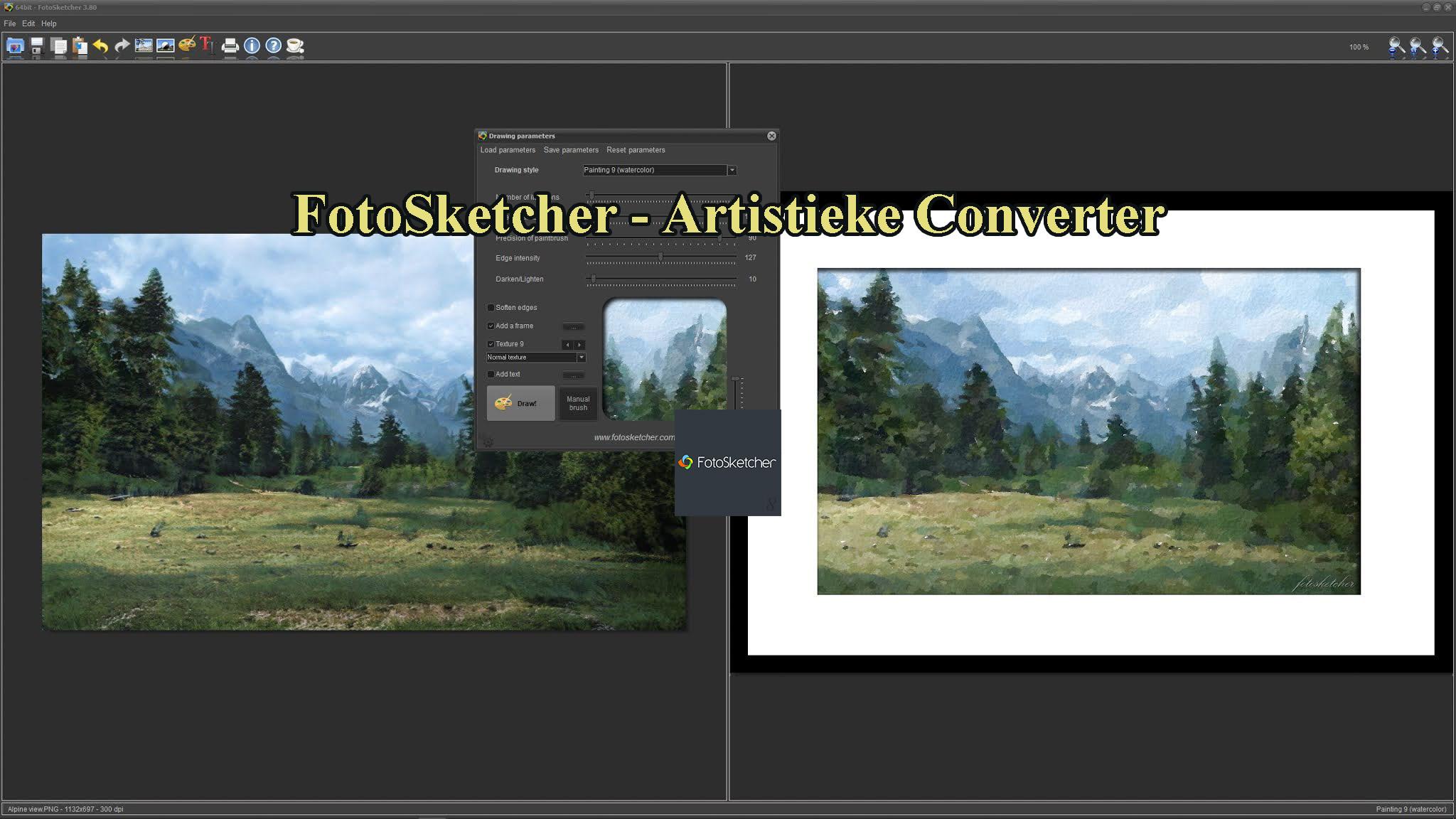This screenshot has width=1456, height=819.
Task: Click the original Alpine view source image
Action: (364, 432)
